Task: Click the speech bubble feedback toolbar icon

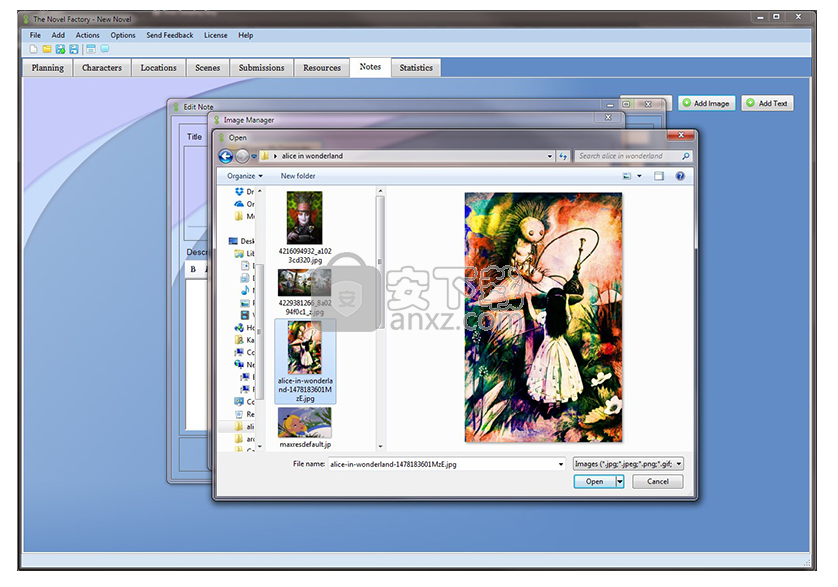Action: point(105,49)
